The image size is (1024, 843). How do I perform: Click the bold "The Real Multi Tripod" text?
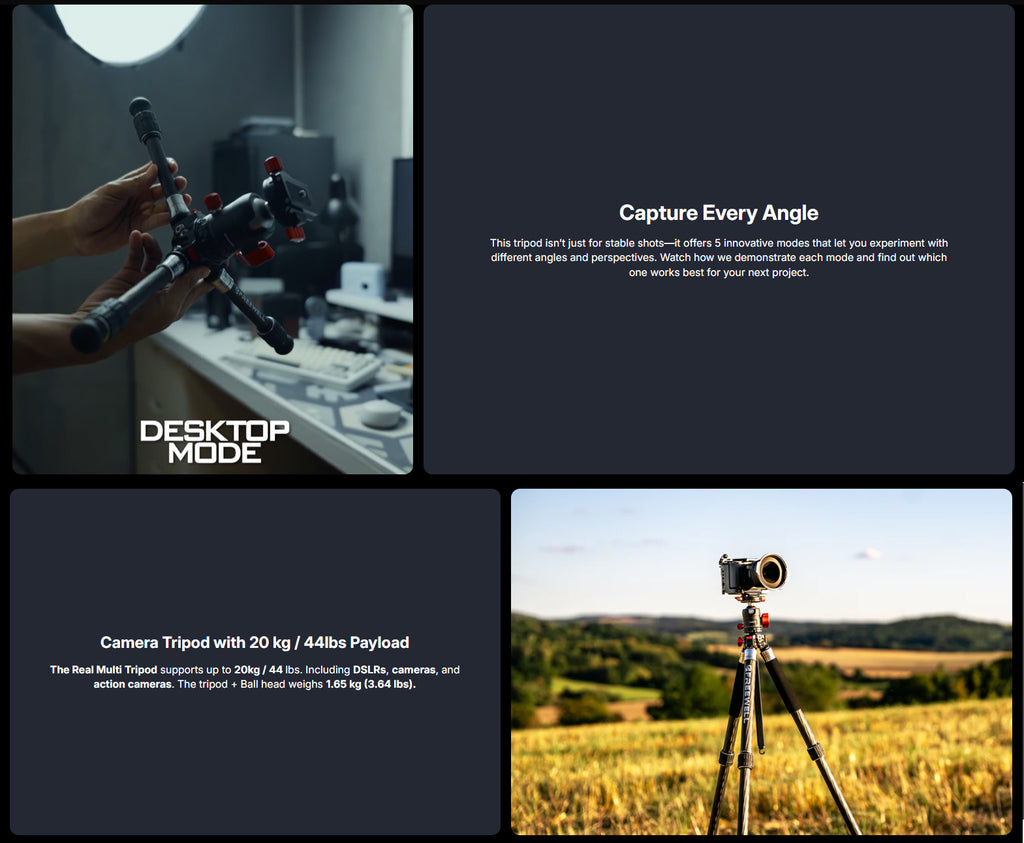point(103,670)
